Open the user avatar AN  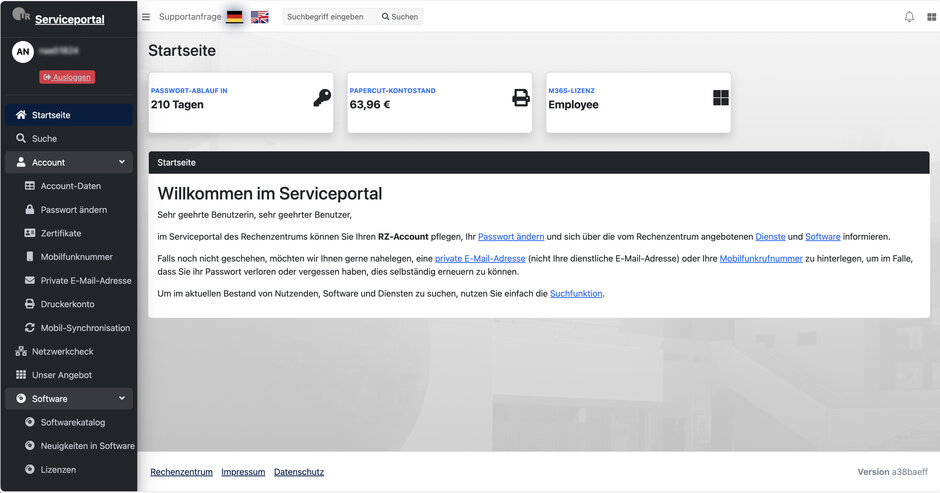point(23,52)
